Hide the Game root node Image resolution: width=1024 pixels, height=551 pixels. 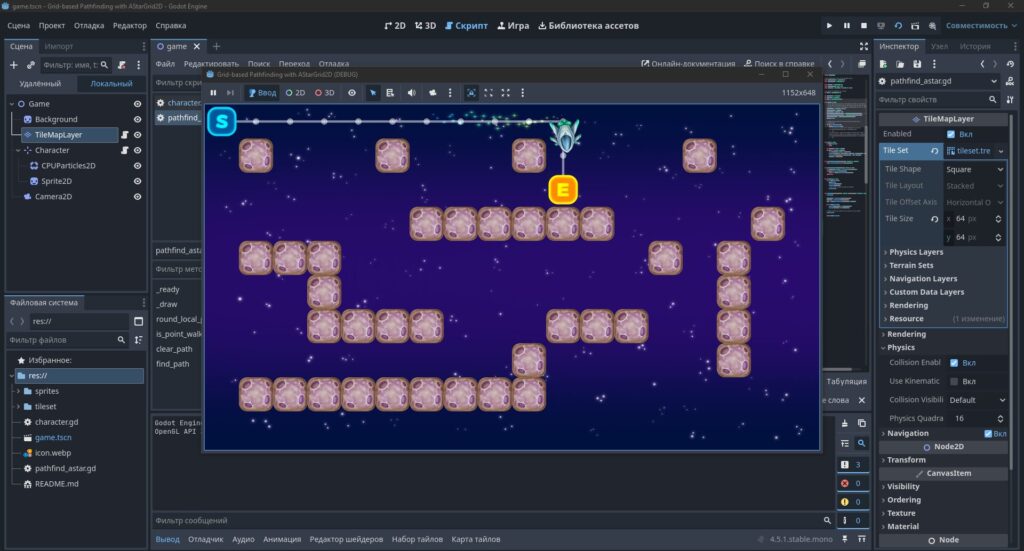point(137,104)
